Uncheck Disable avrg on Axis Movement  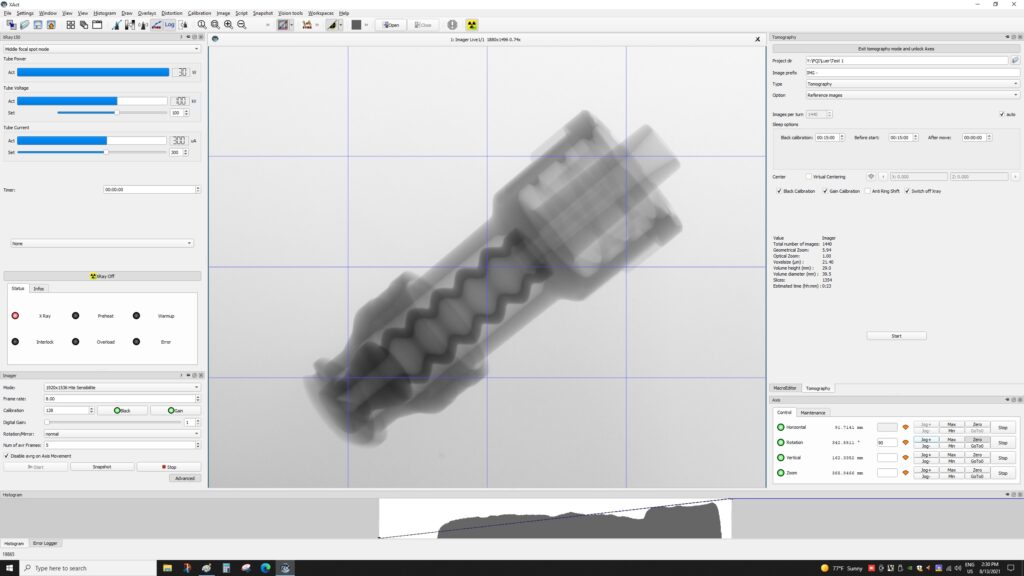[6, 456]
